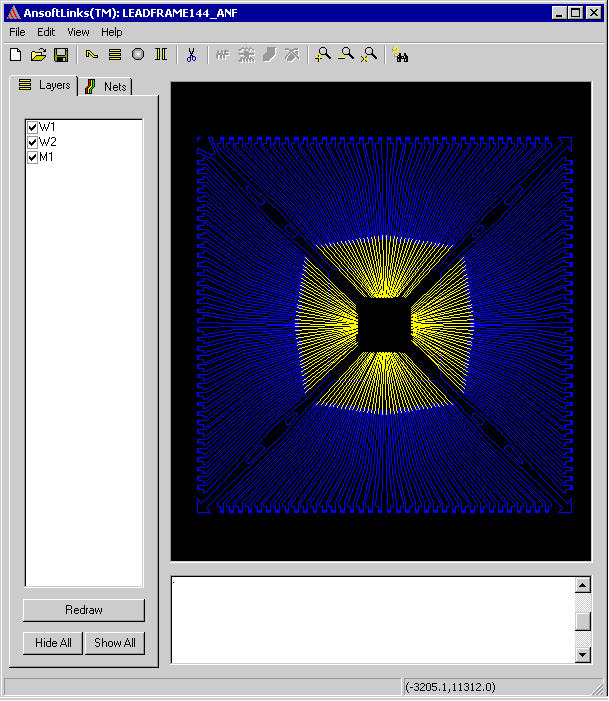Maximize the AnsoftLinks window
609x701 pixels.
point(576,13)
